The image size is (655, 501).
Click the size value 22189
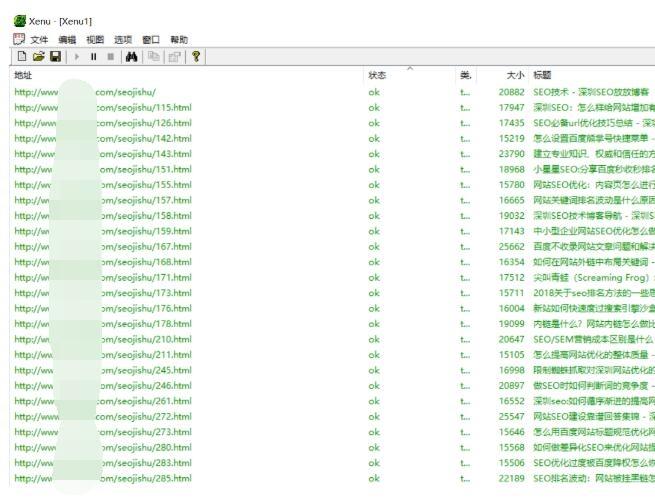(511, 478)
